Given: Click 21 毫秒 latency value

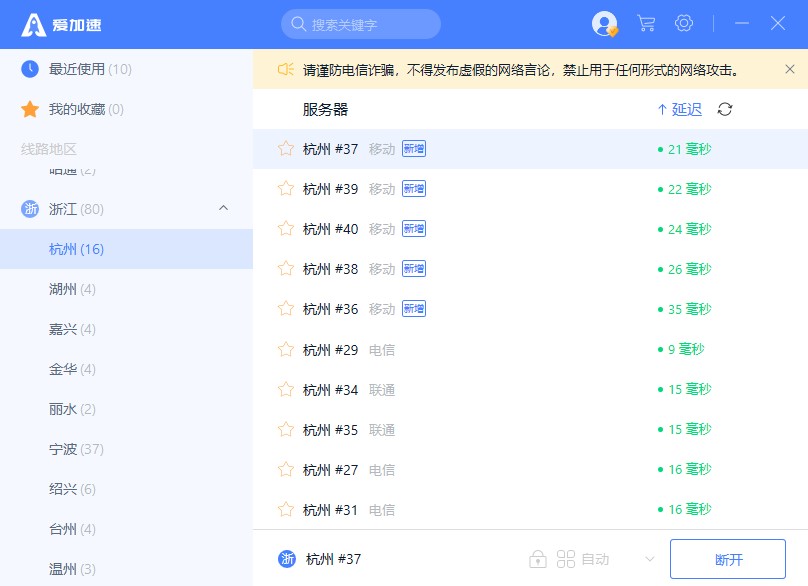Looking at the screenshot, I should [689, 149].
